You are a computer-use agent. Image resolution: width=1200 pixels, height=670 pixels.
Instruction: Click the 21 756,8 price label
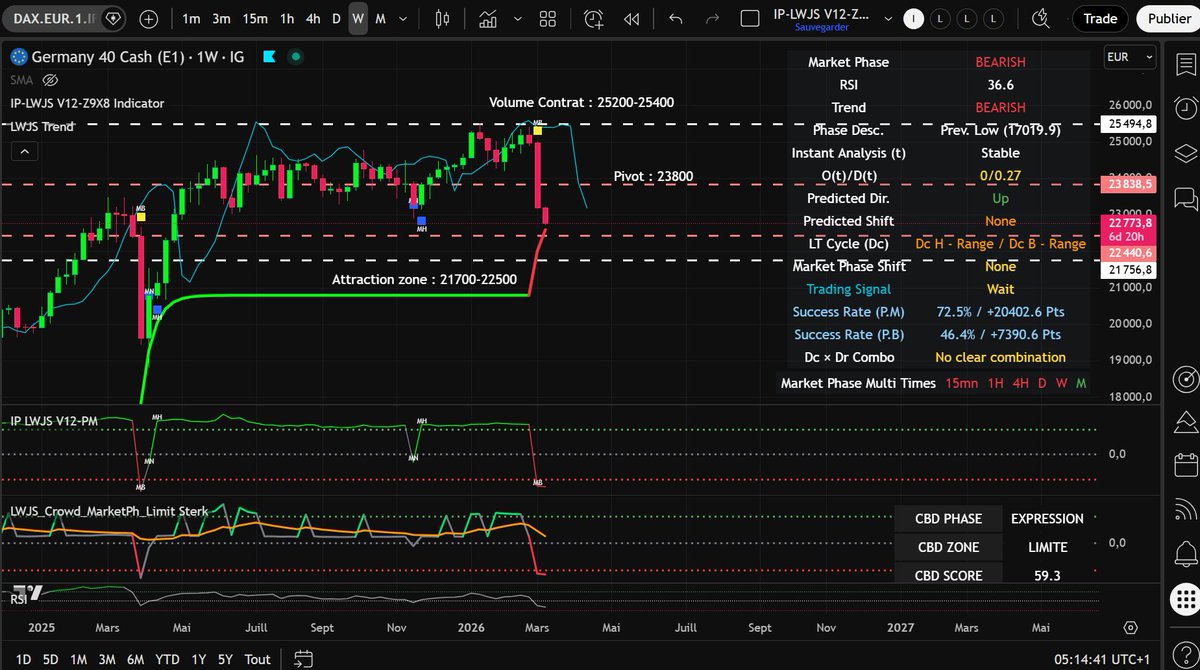click(1129, 270)
